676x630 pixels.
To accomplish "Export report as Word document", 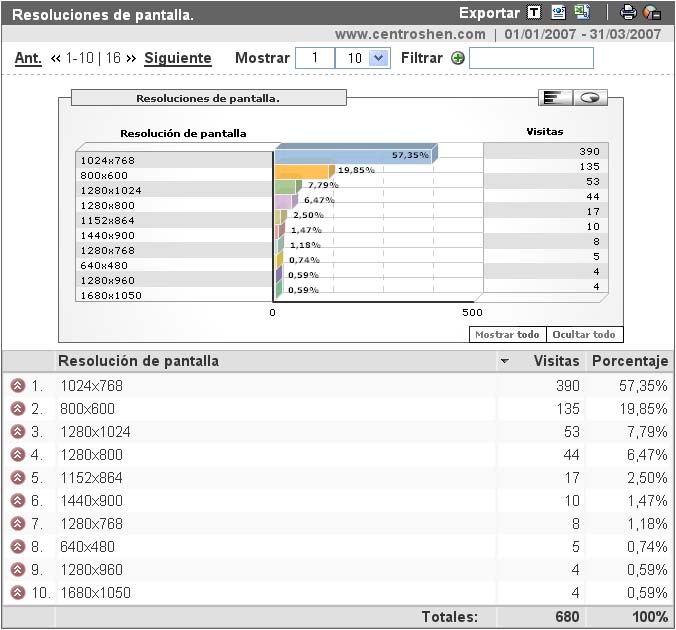I will tap(558, 13).
